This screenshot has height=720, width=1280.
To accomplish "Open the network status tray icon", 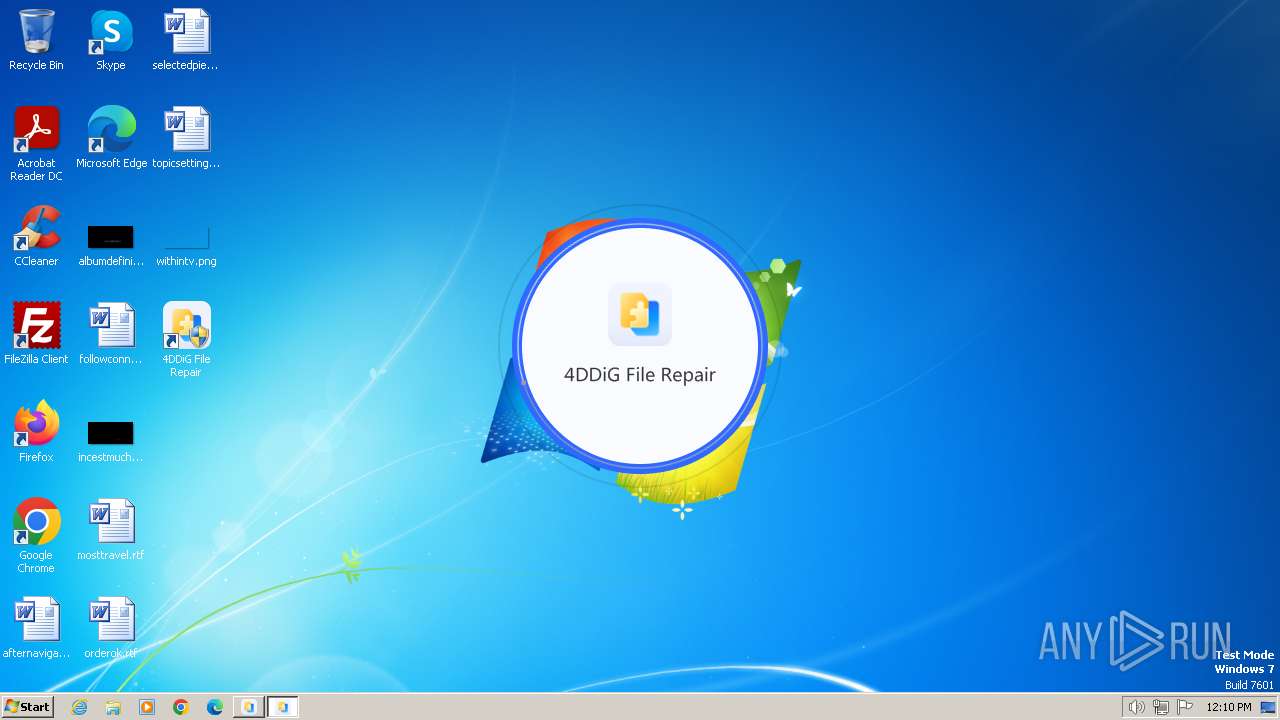I will pyautogui.click(x=1161, y=707).
